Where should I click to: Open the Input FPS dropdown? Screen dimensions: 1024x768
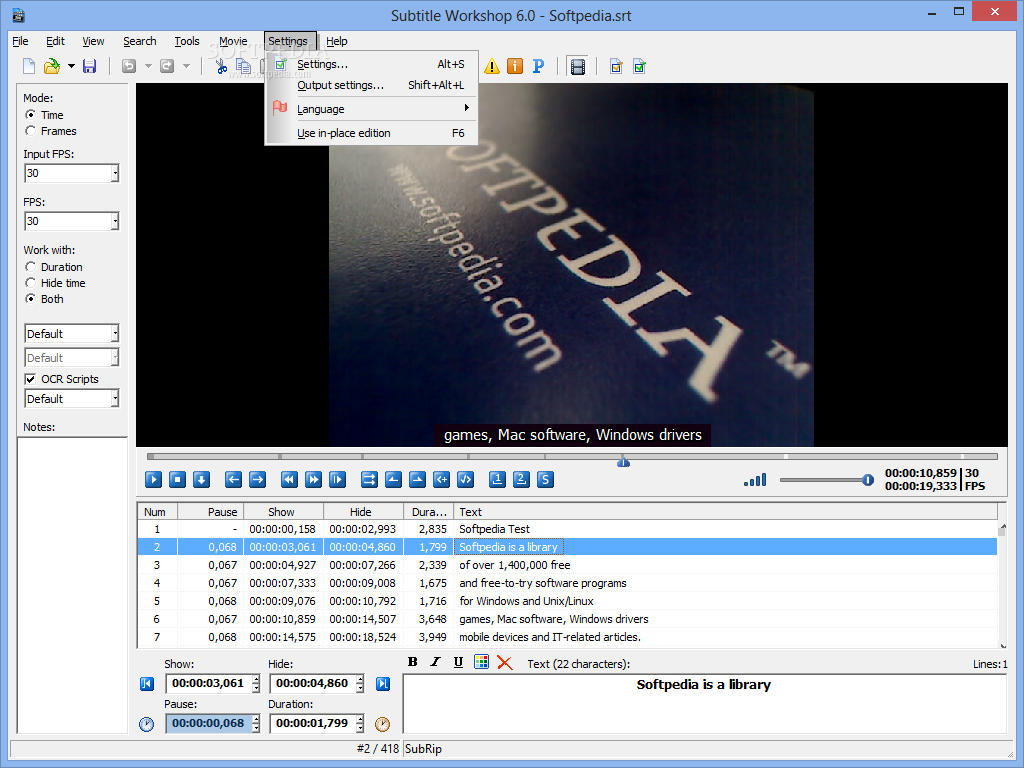pyautogui.click(x=115, y=173)
